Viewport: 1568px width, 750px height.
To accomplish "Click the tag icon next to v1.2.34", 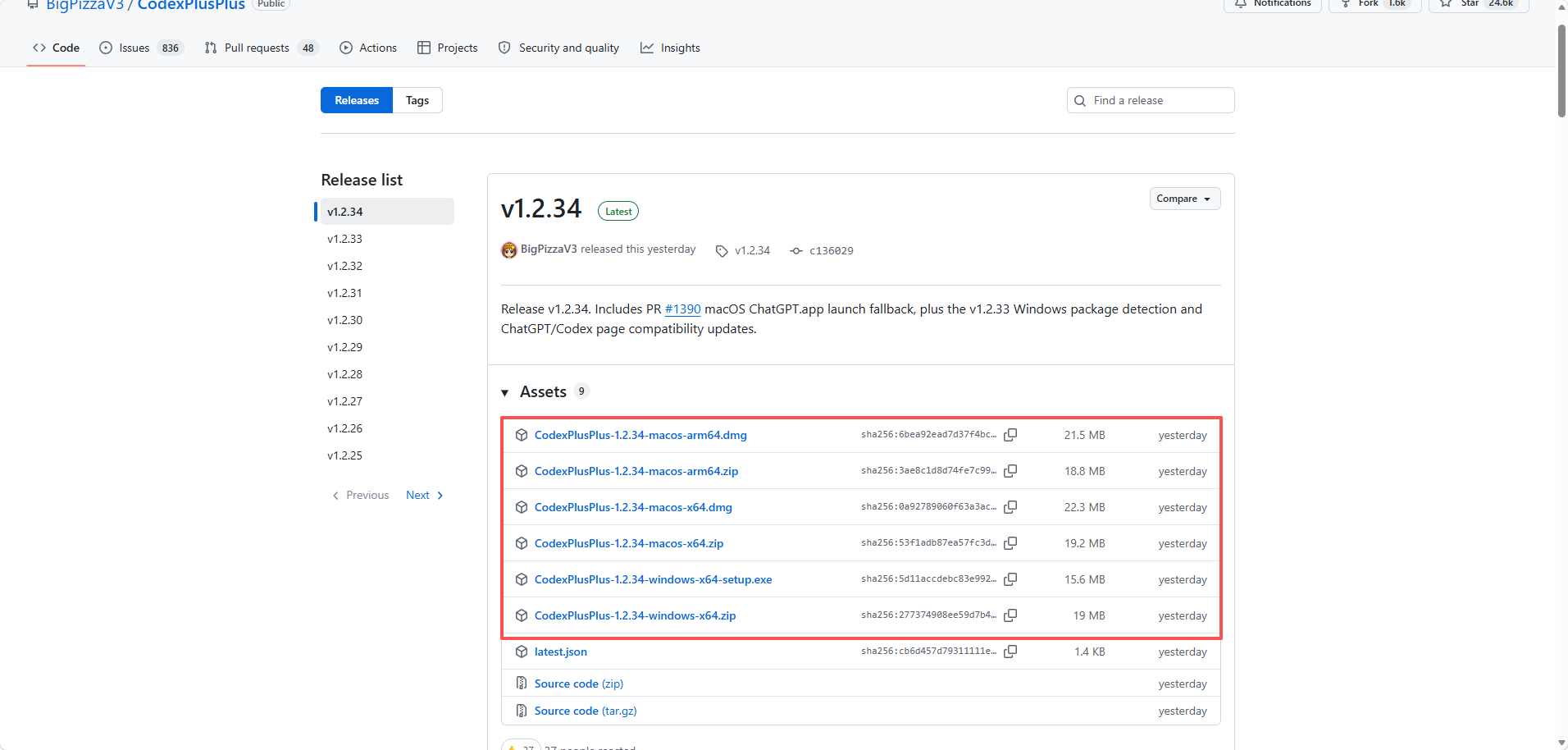I will (722, 251).
